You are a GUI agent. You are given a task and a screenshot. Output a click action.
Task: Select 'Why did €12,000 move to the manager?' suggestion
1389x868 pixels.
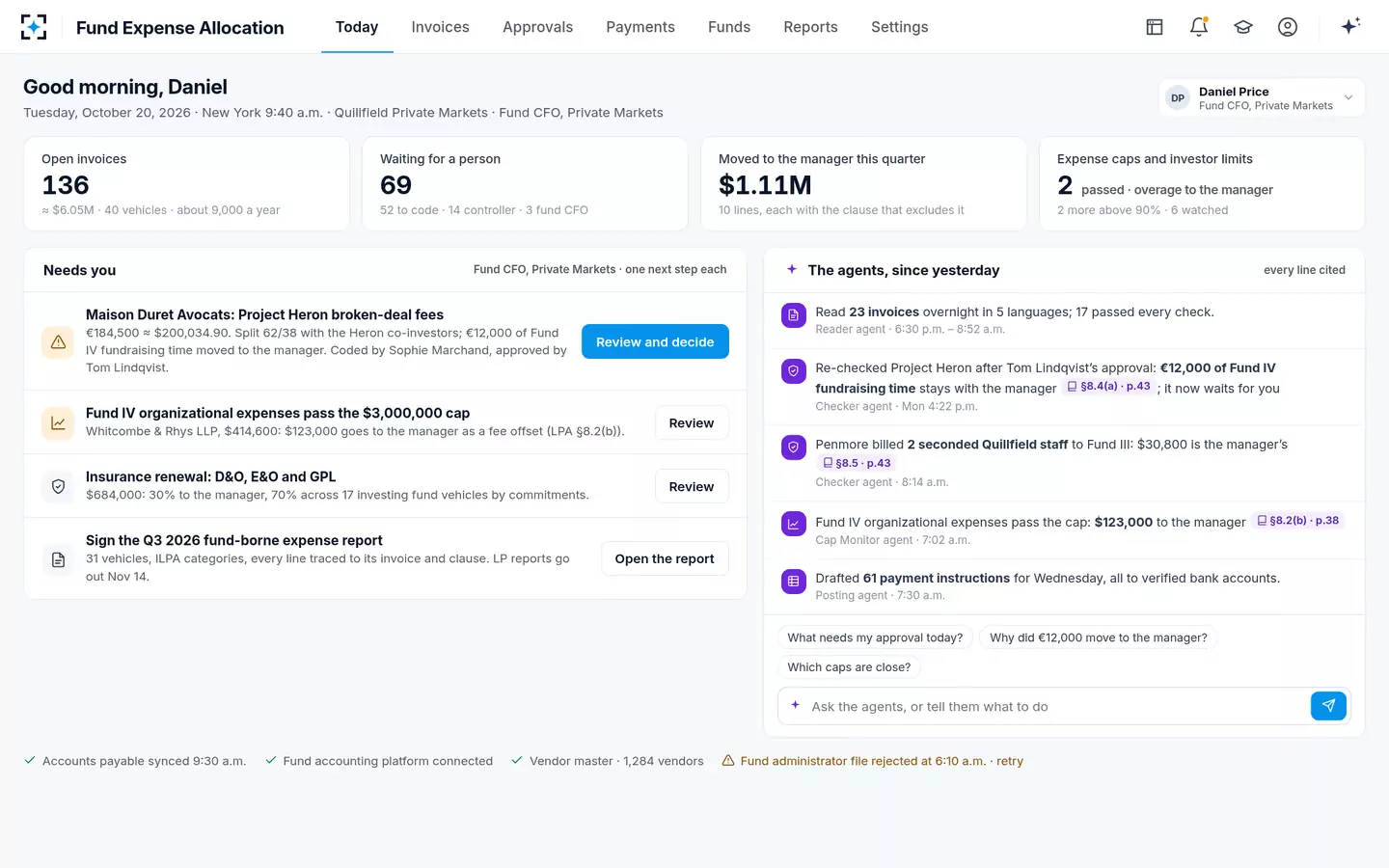click(1099, 637)
